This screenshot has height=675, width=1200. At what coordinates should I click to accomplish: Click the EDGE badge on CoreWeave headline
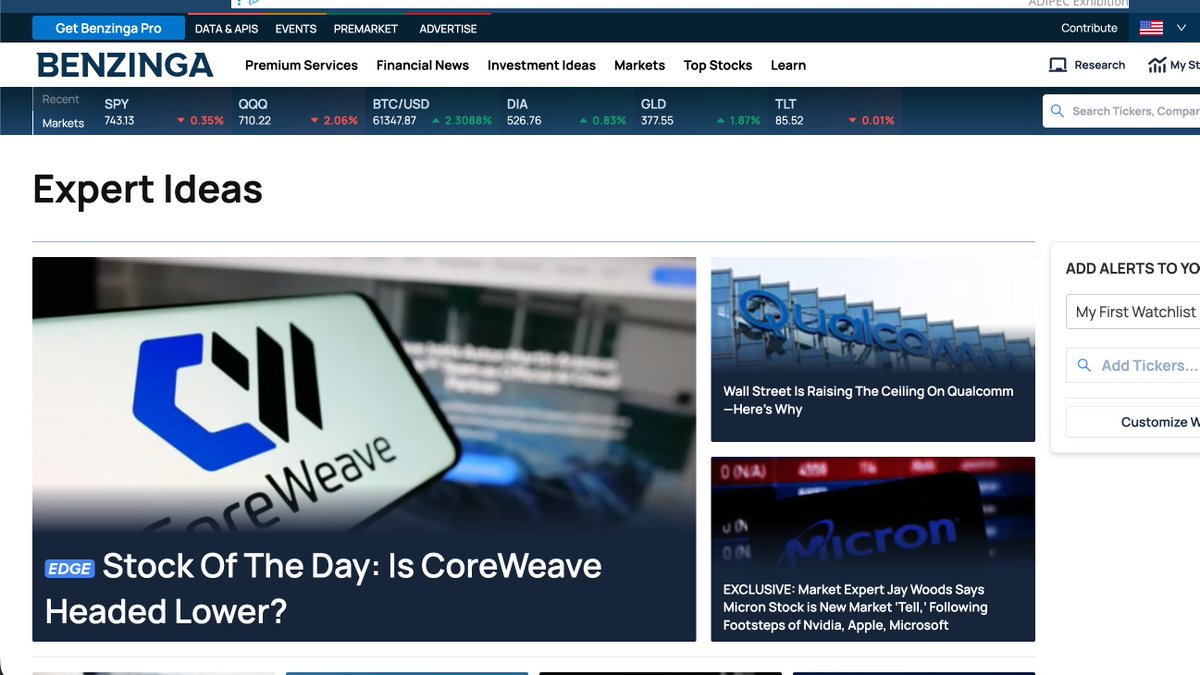pos(69,569)
